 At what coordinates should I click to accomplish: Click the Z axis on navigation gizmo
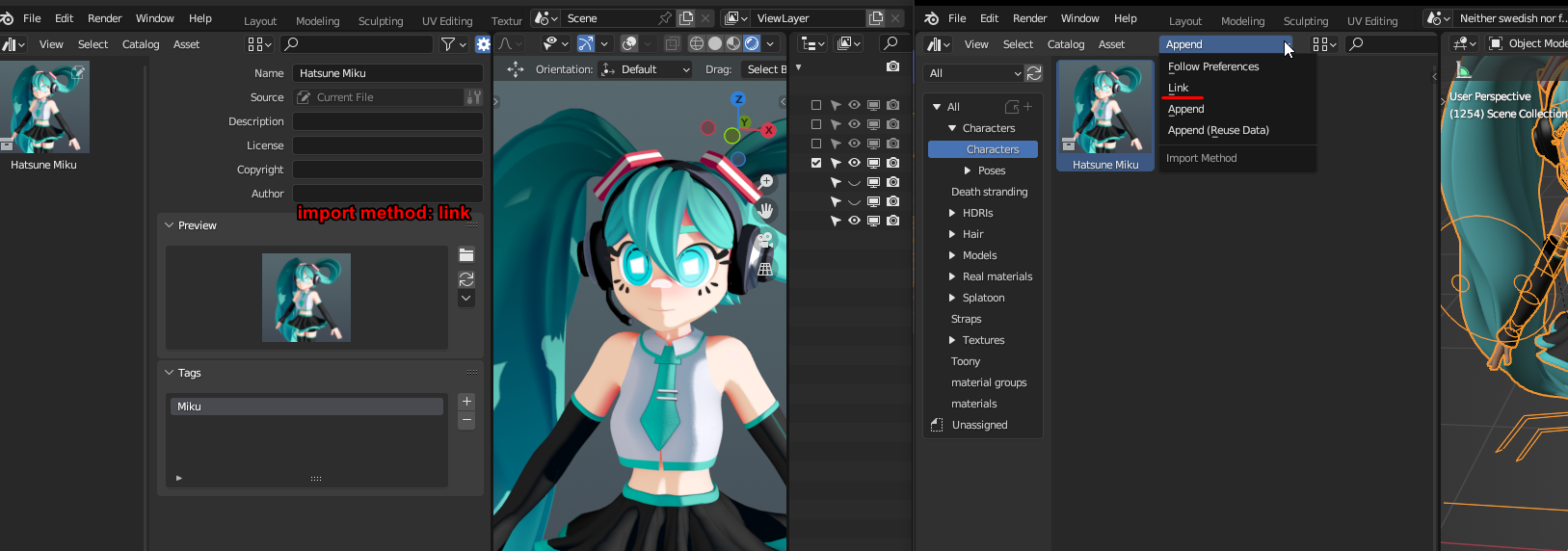738,99
